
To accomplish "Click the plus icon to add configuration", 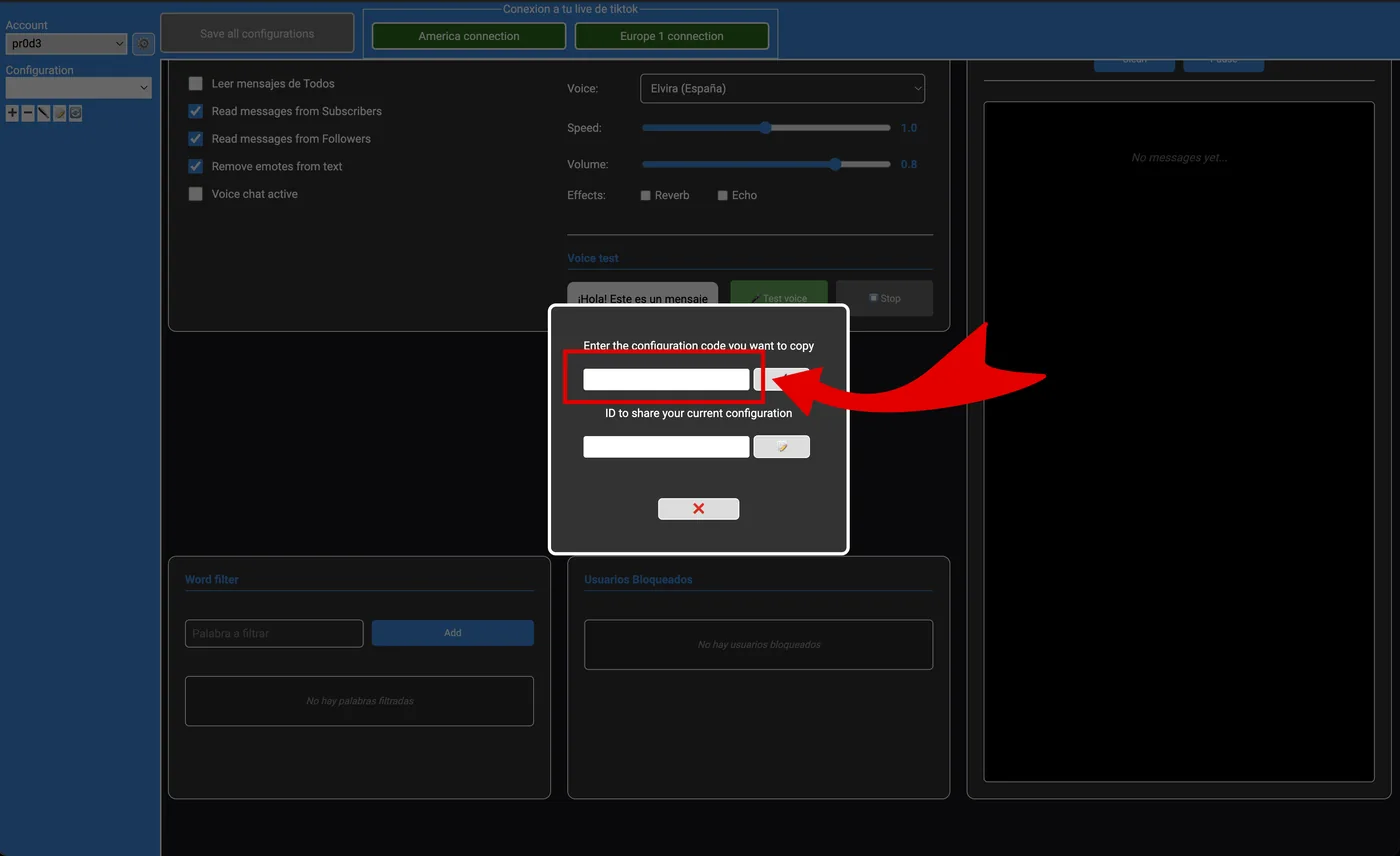I will pyautogui.click(x=12, y=114).
